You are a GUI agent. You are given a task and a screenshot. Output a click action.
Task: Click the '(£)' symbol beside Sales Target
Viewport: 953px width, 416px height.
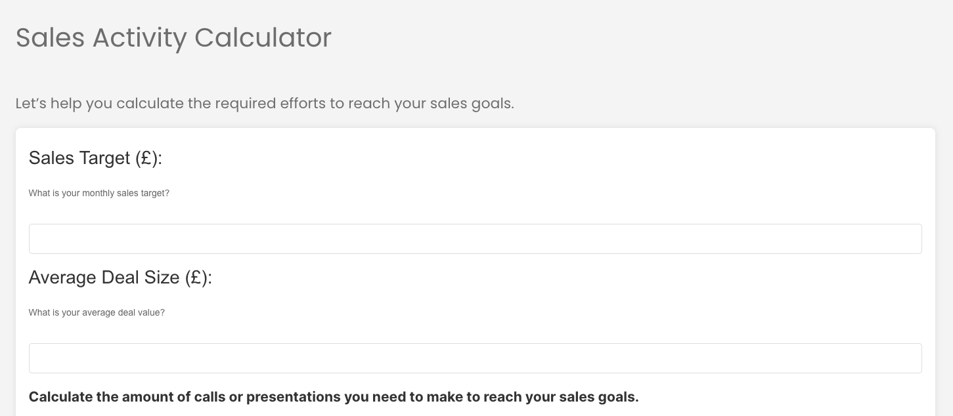click(148, 158)
